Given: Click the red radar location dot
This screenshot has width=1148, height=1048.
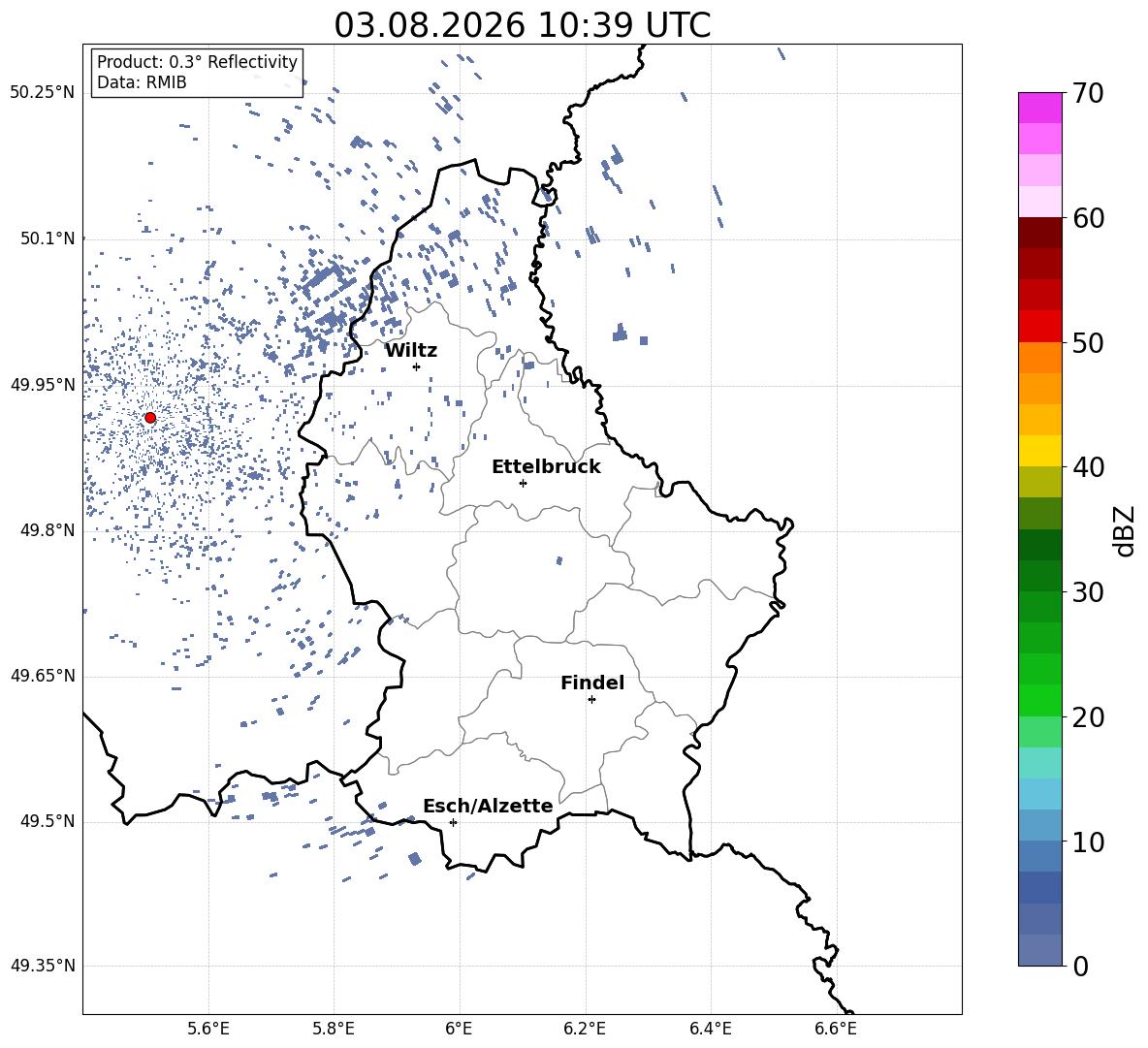Looking at the screenshot, I should (150, 418).
